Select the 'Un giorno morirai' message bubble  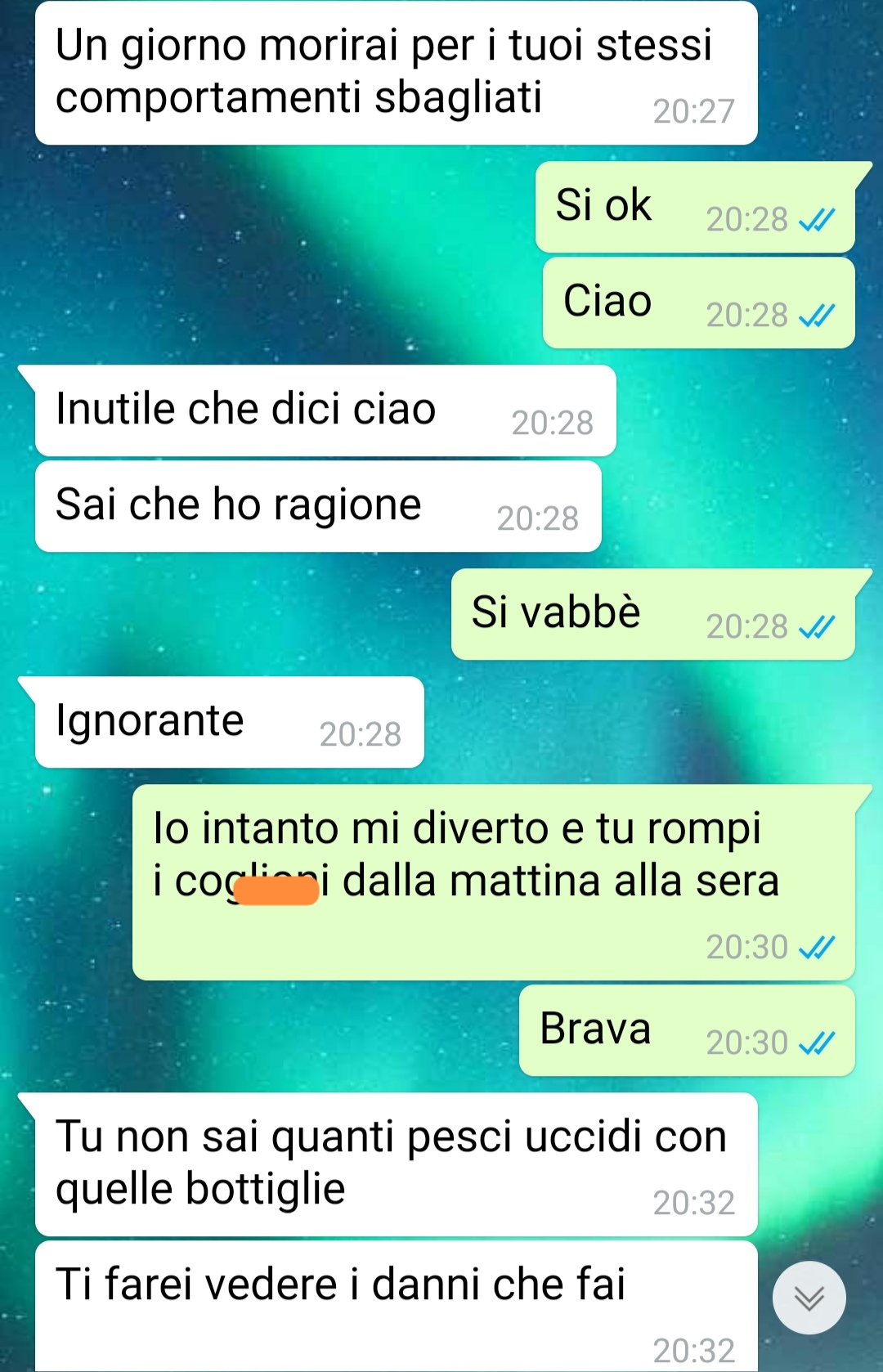397,73
